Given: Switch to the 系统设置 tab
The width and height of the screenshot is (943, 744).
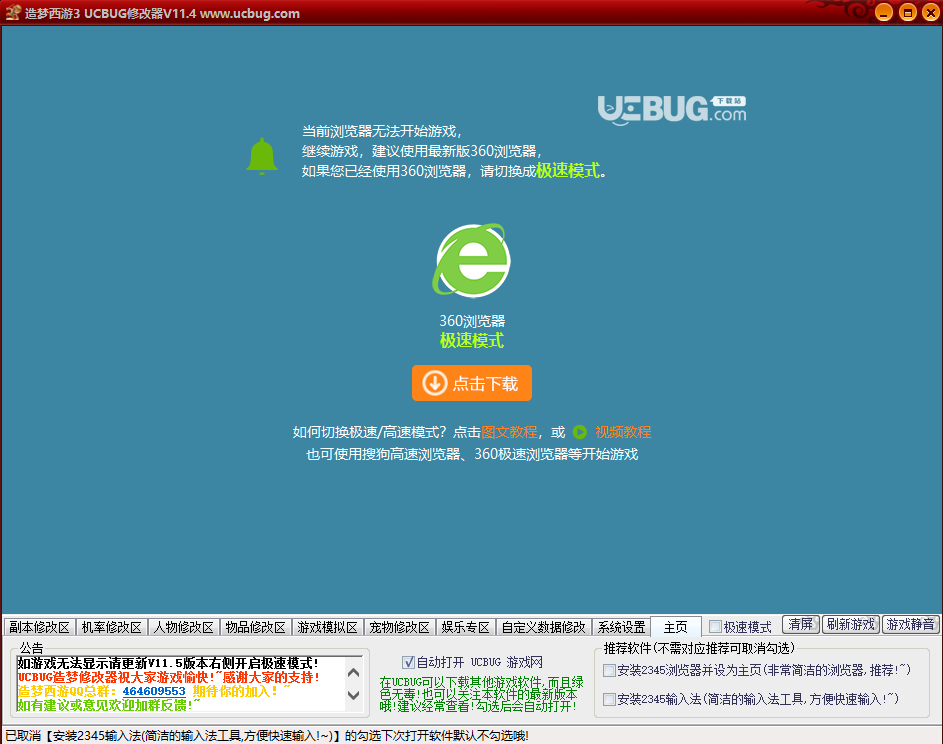Looking at the screenshot, I should (621, 627).
